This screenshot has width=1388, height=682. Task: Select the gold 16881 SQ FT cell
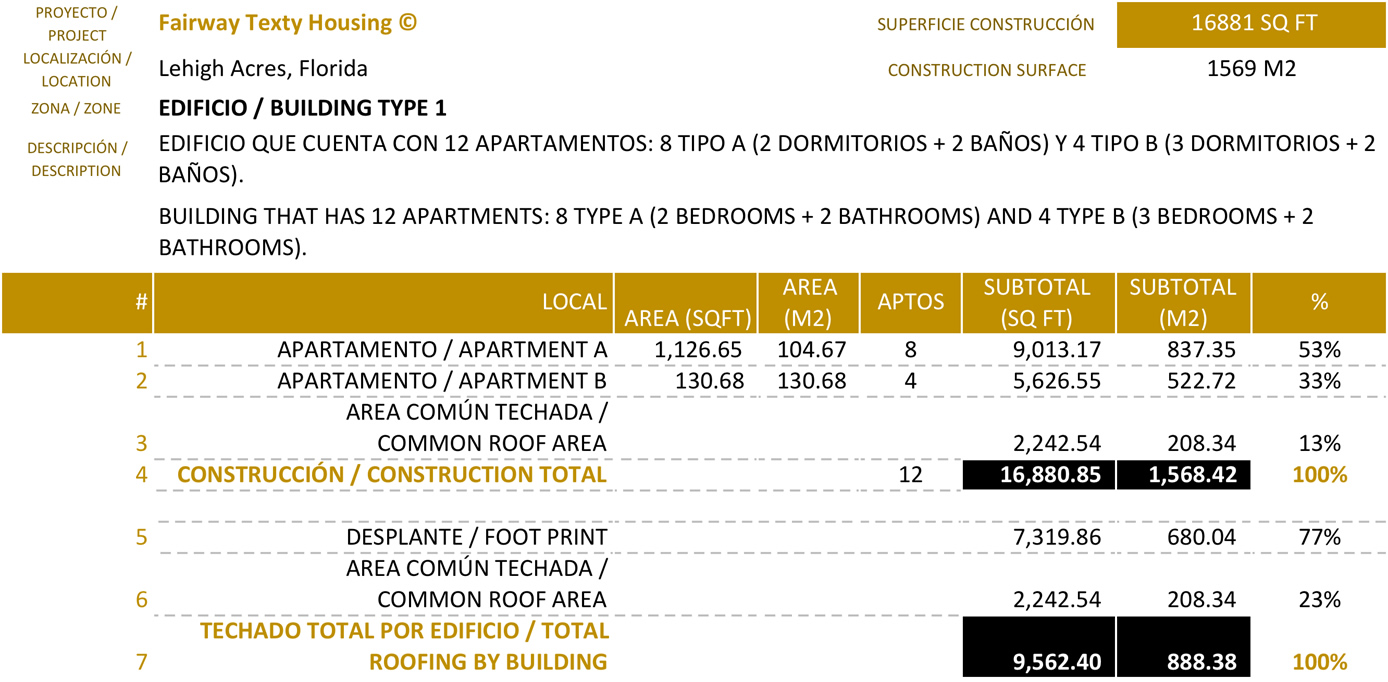pyautogui.click(x=1252, y=24)
